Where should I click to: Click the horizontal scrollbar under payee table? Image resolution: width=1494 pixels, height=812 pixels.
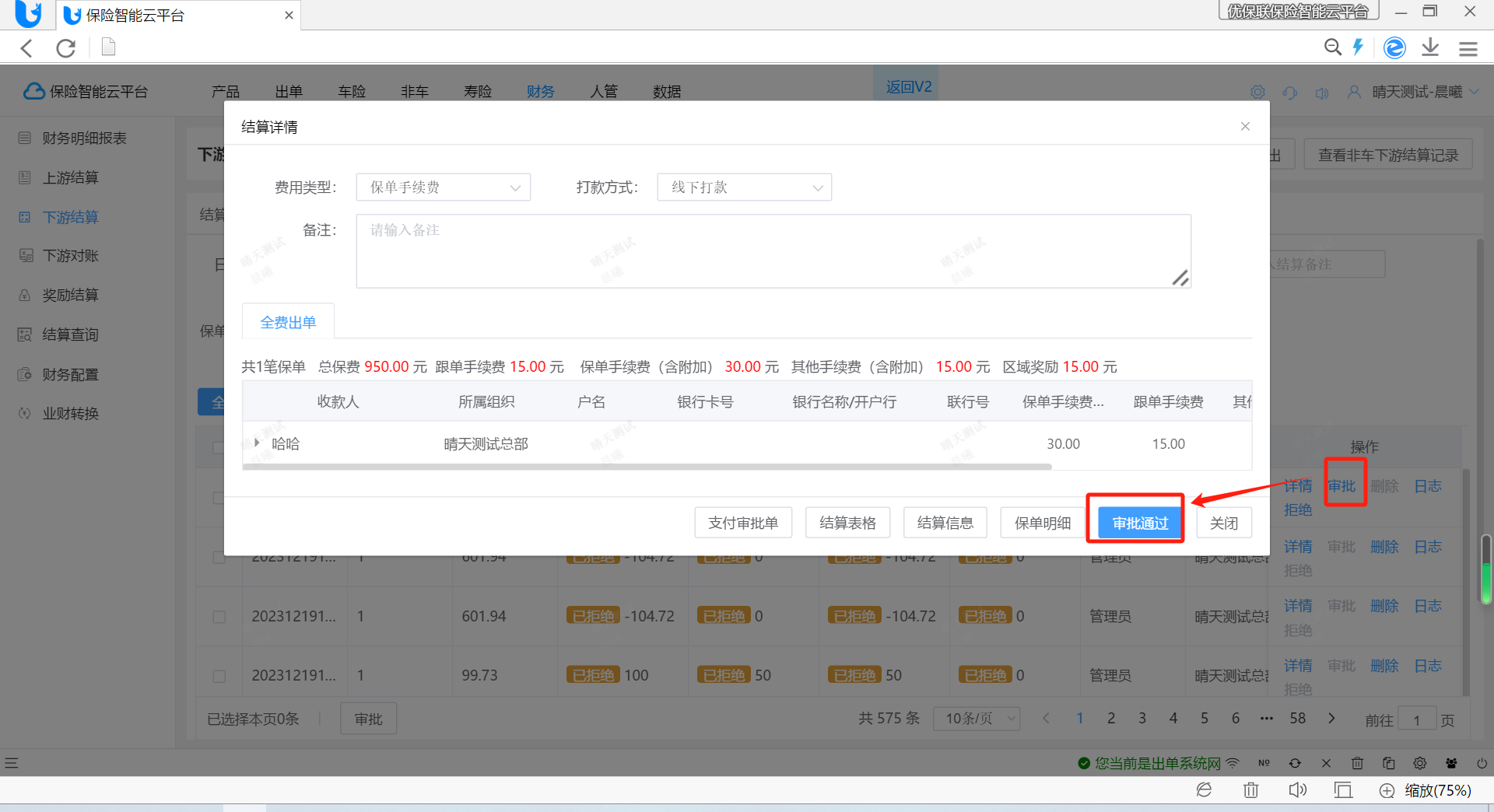[x=647, y=467]
